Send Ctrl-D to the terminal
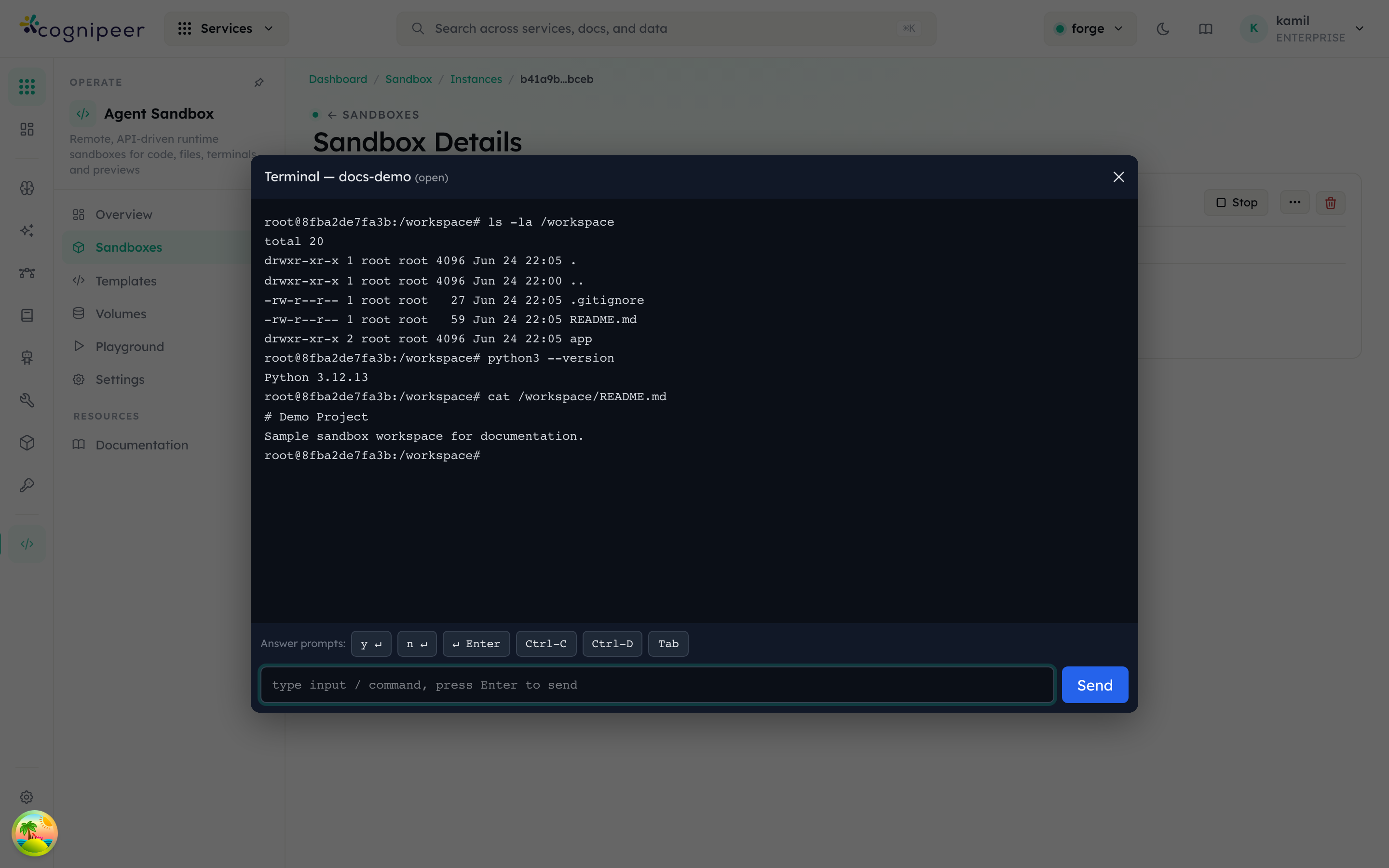This screenshot has height=868, width=1389. click(x=612, y=644)
